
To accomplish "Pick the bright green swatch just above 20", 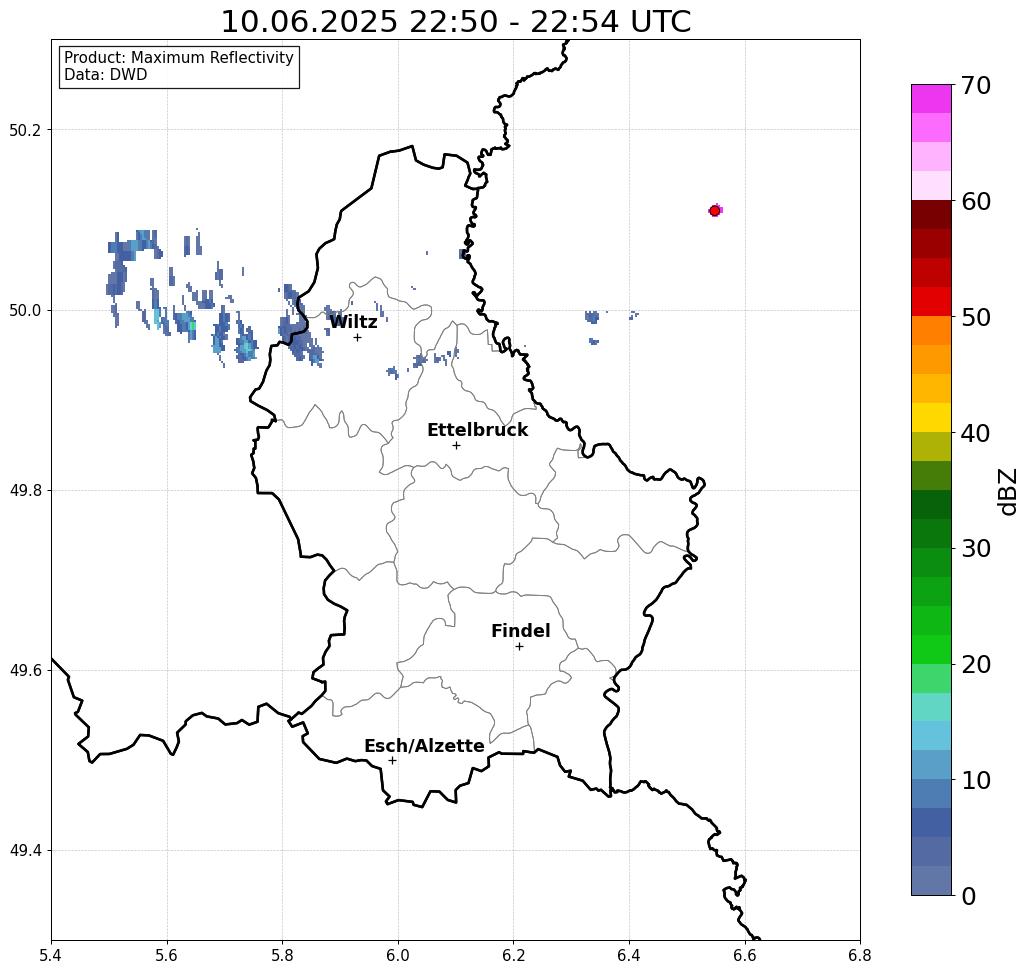I will [x=931, y=649].
